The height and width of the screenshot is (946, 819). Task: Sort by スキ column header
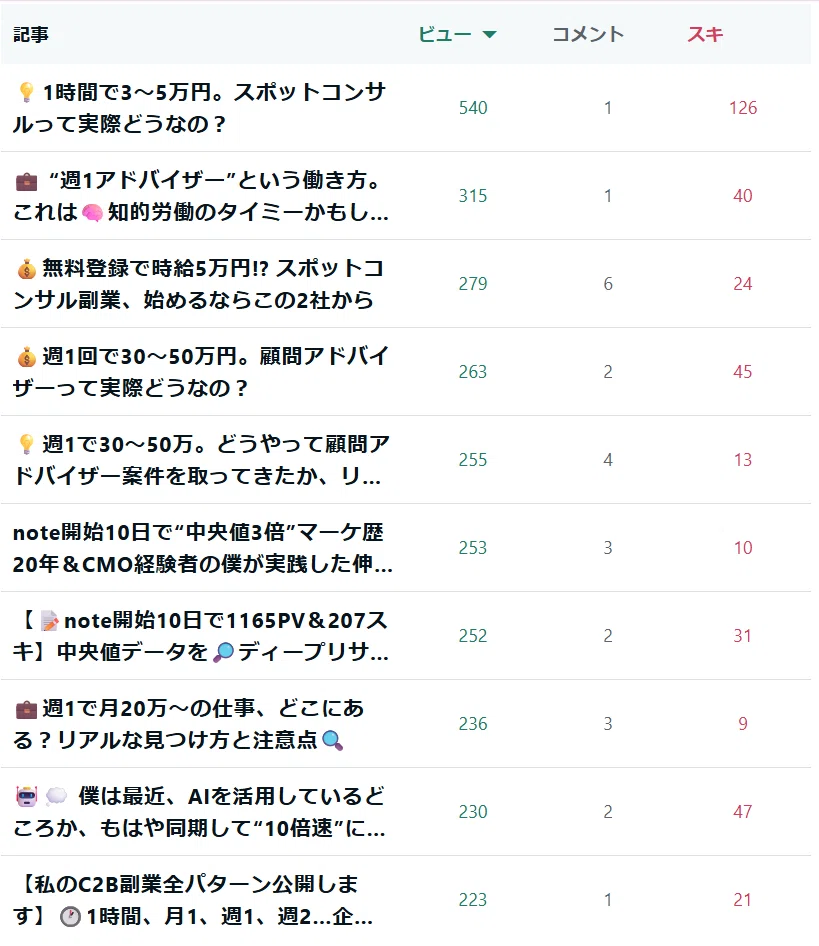click(x=705, y=34)
